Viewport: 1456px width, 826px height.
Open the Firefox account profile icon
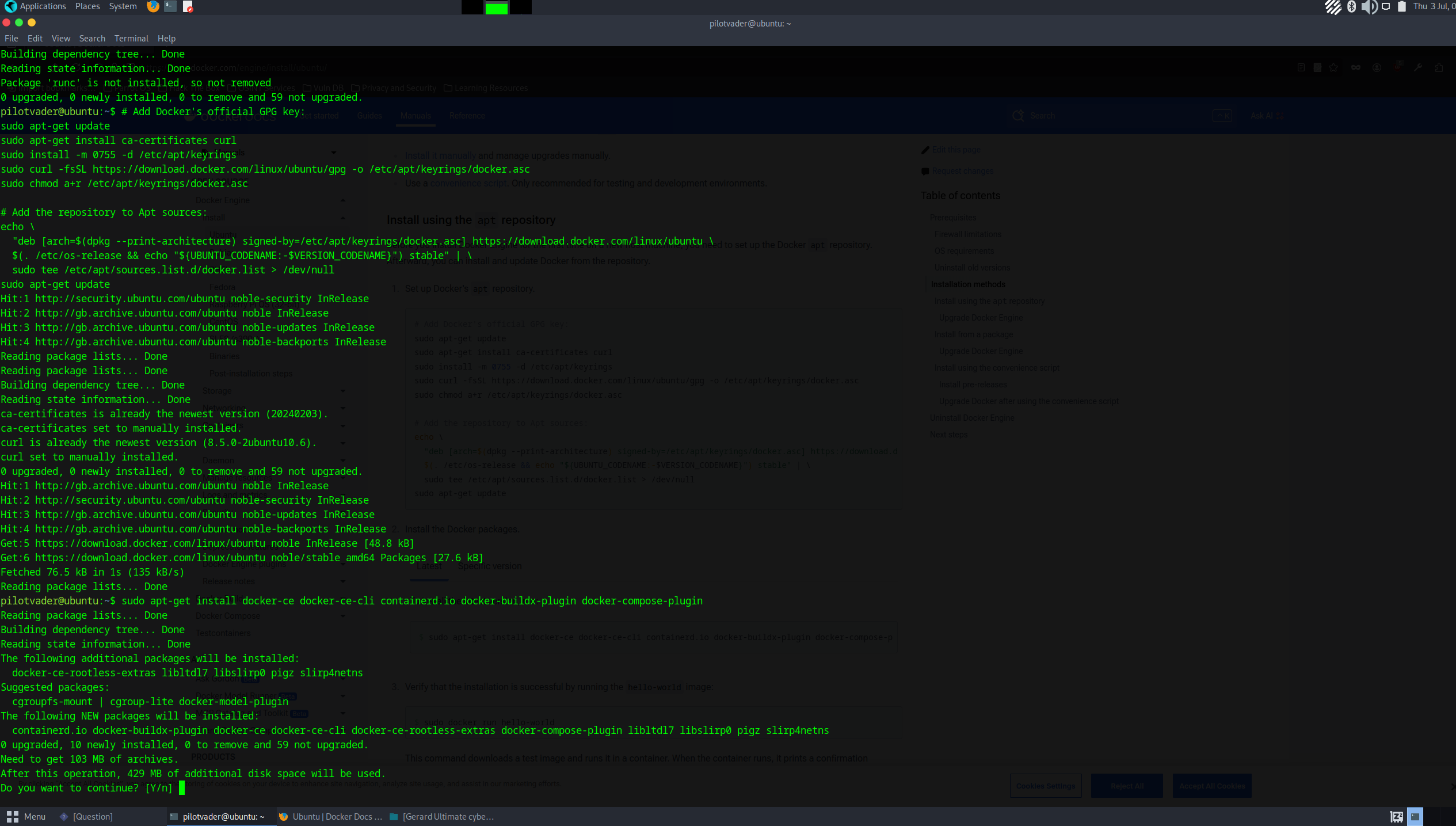(1377, 67)
